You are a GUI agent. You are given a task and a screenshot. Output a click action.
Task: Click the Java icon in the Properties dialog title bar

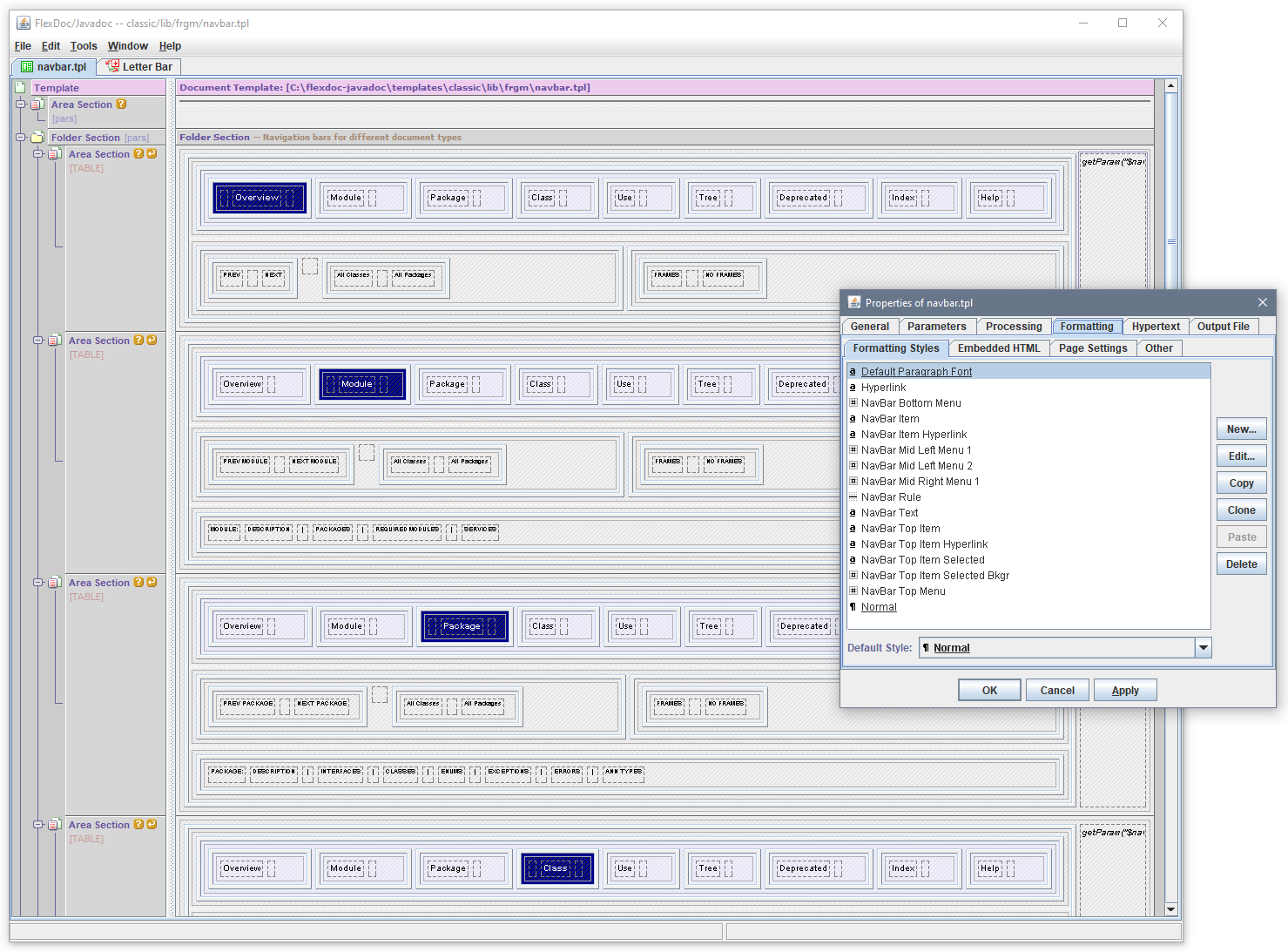pos(853,303)
